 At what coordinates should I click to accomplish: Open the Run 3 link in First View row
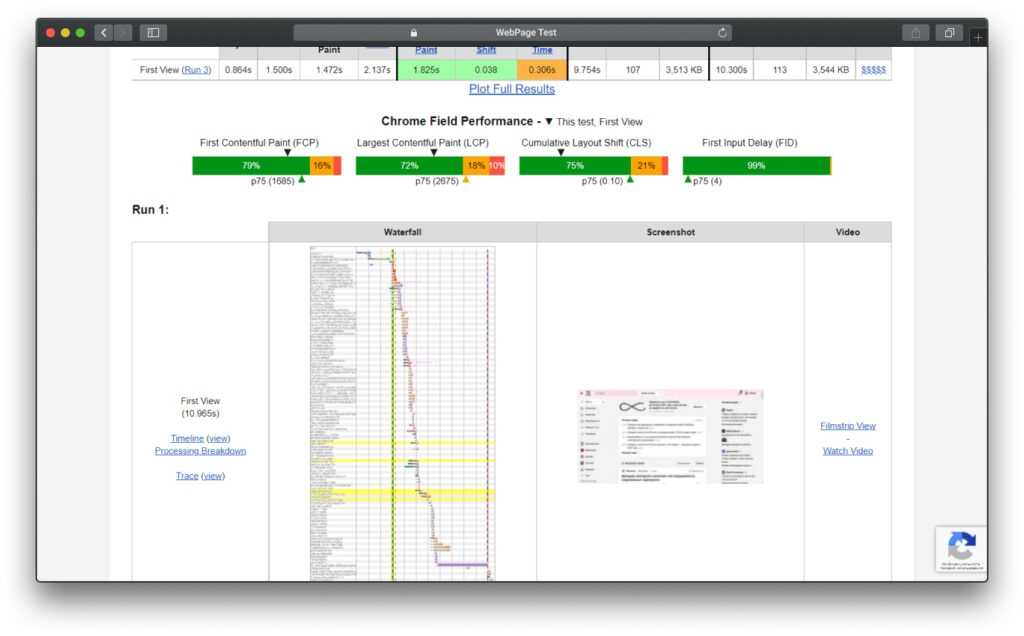point(196,70)
